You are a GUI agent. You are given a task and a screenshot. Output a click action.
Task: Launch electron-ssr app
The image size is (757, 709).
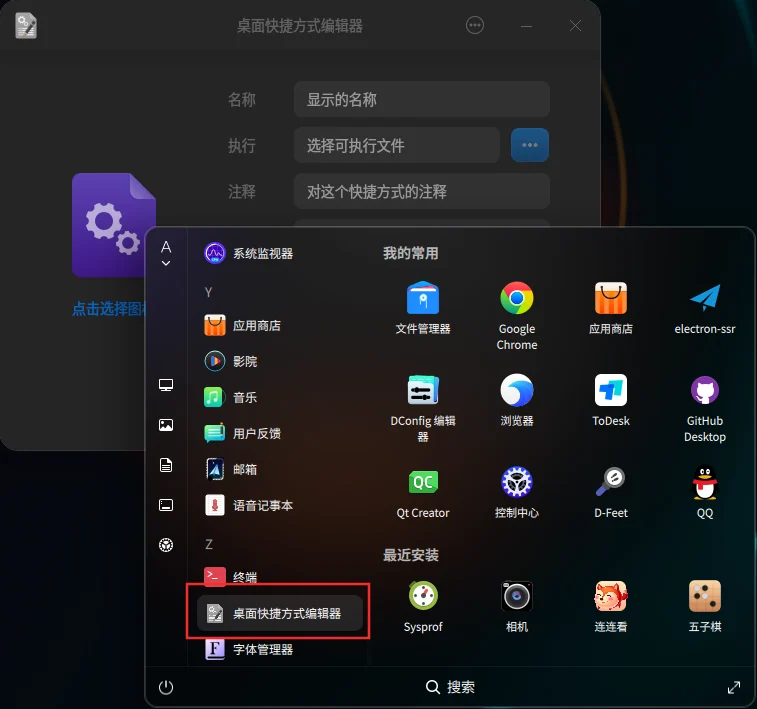(704, 308)
